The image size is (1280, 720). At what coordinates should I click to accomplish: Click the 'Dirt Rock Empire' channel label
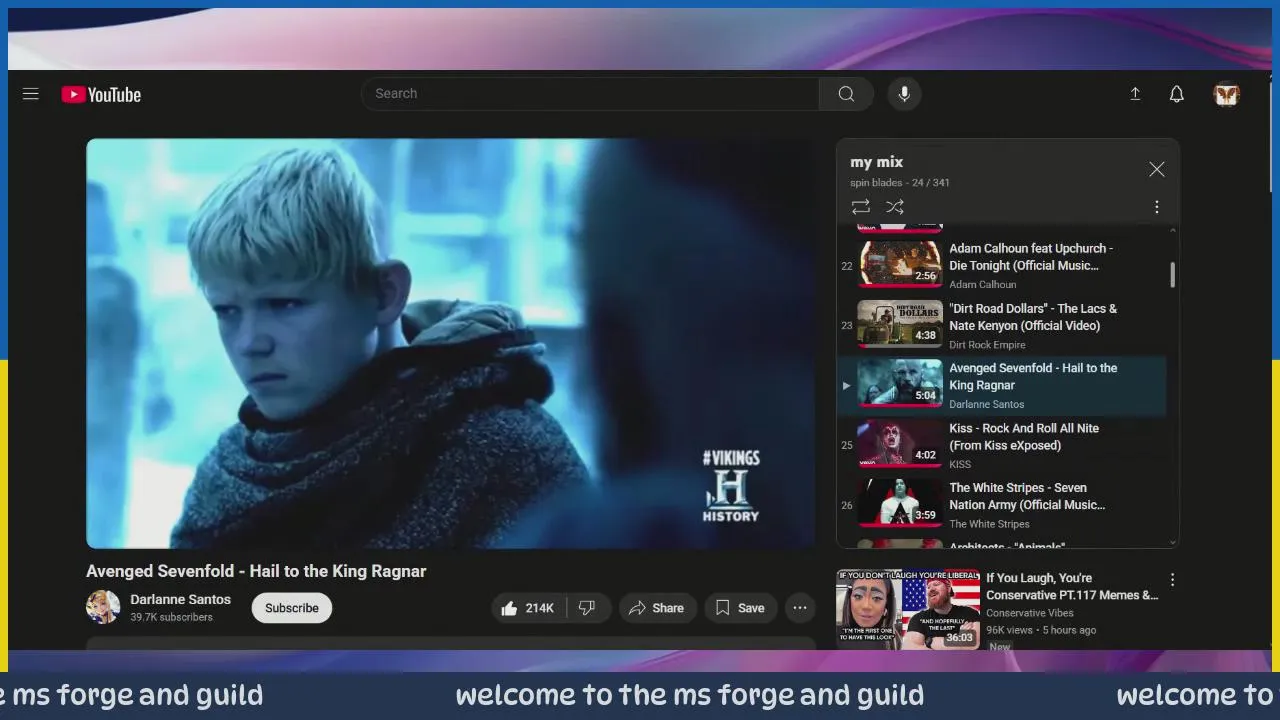coord(987,345)
